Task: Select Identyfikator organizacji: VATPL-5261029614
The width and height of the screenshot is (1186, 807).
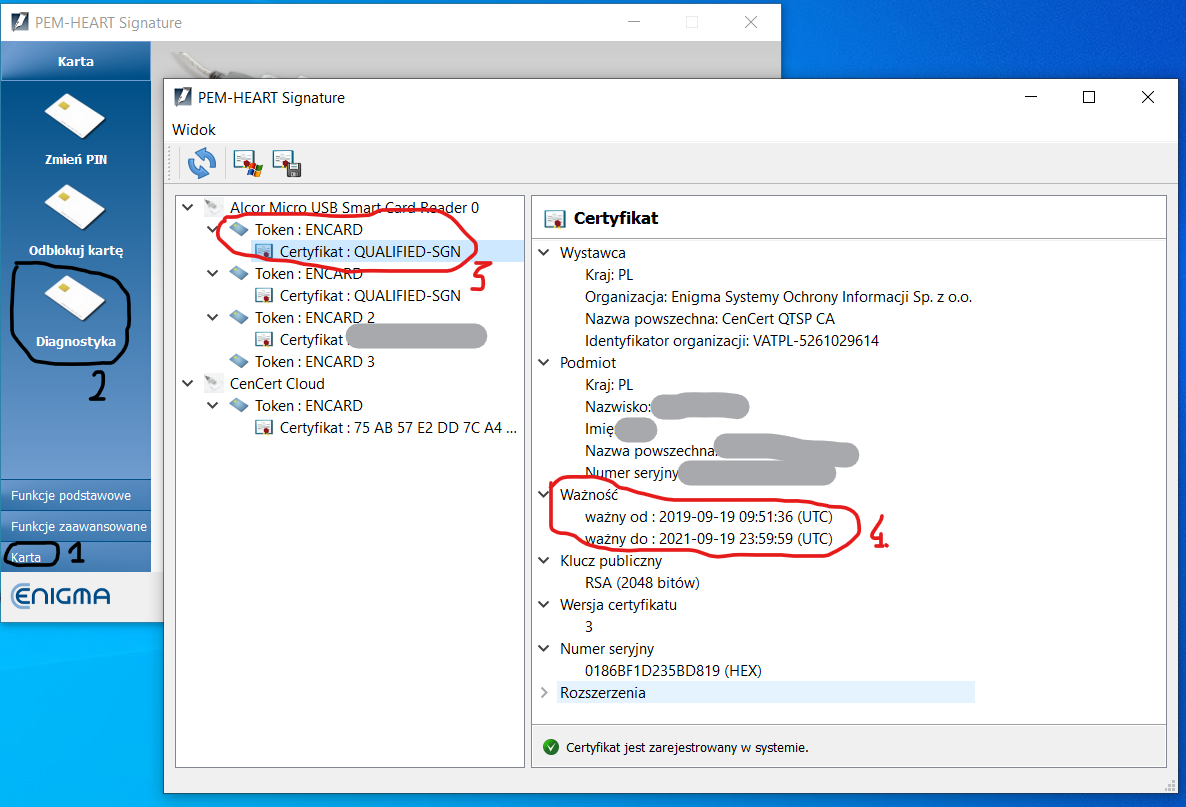Action: [731, 340]
